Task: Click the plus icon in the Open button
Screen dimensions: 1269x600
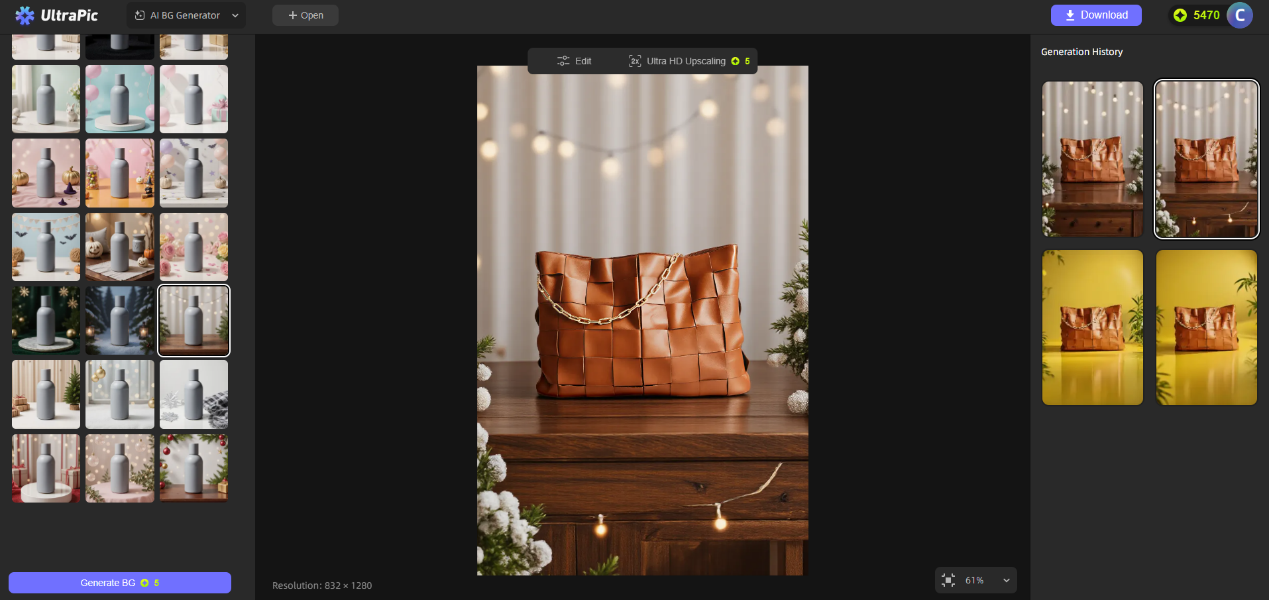Action: [292, 15]
